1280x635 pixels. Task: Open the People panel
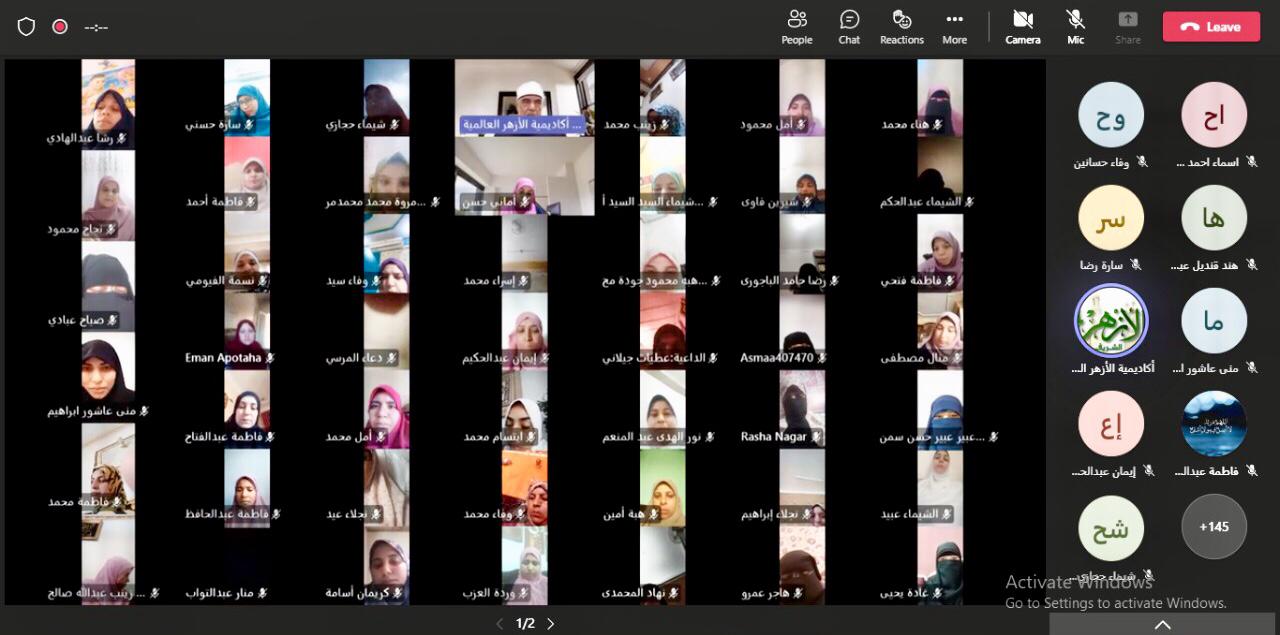click(796, 27)
